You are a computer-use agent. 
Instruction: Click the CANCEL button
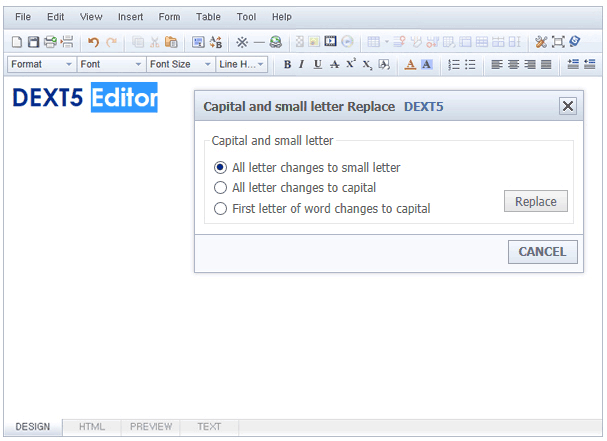tap(543, 252)
